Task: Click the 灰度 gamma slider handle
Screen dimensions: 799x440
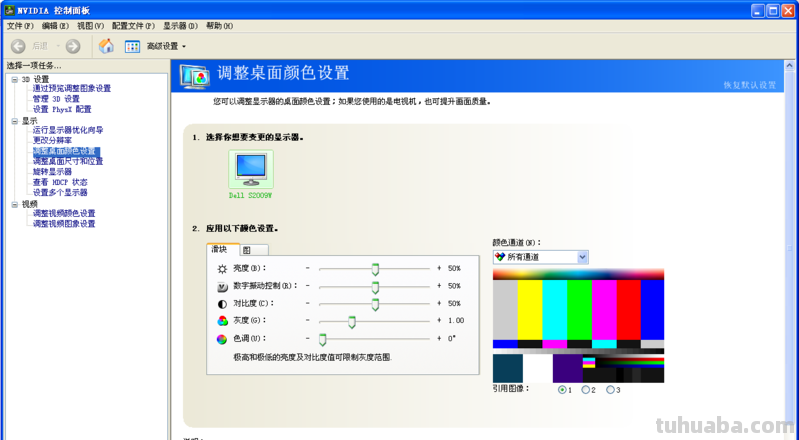Action: pos(352,322)
